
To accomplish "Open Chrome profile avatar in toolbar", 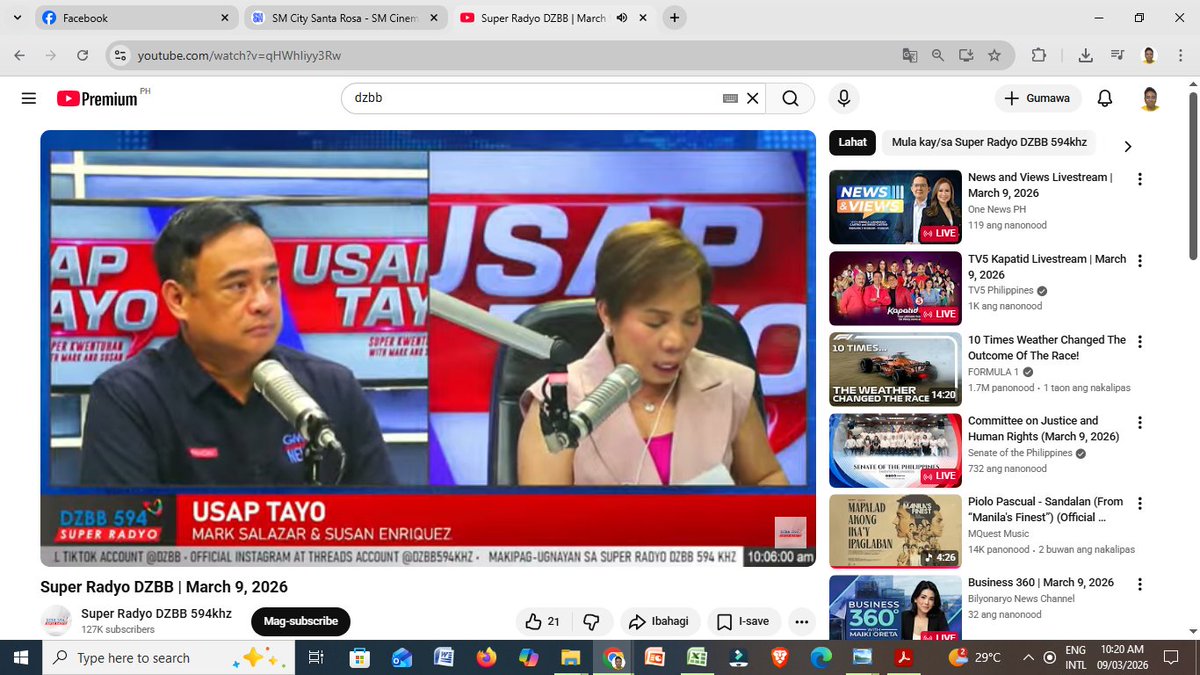I will [1150, 55].
